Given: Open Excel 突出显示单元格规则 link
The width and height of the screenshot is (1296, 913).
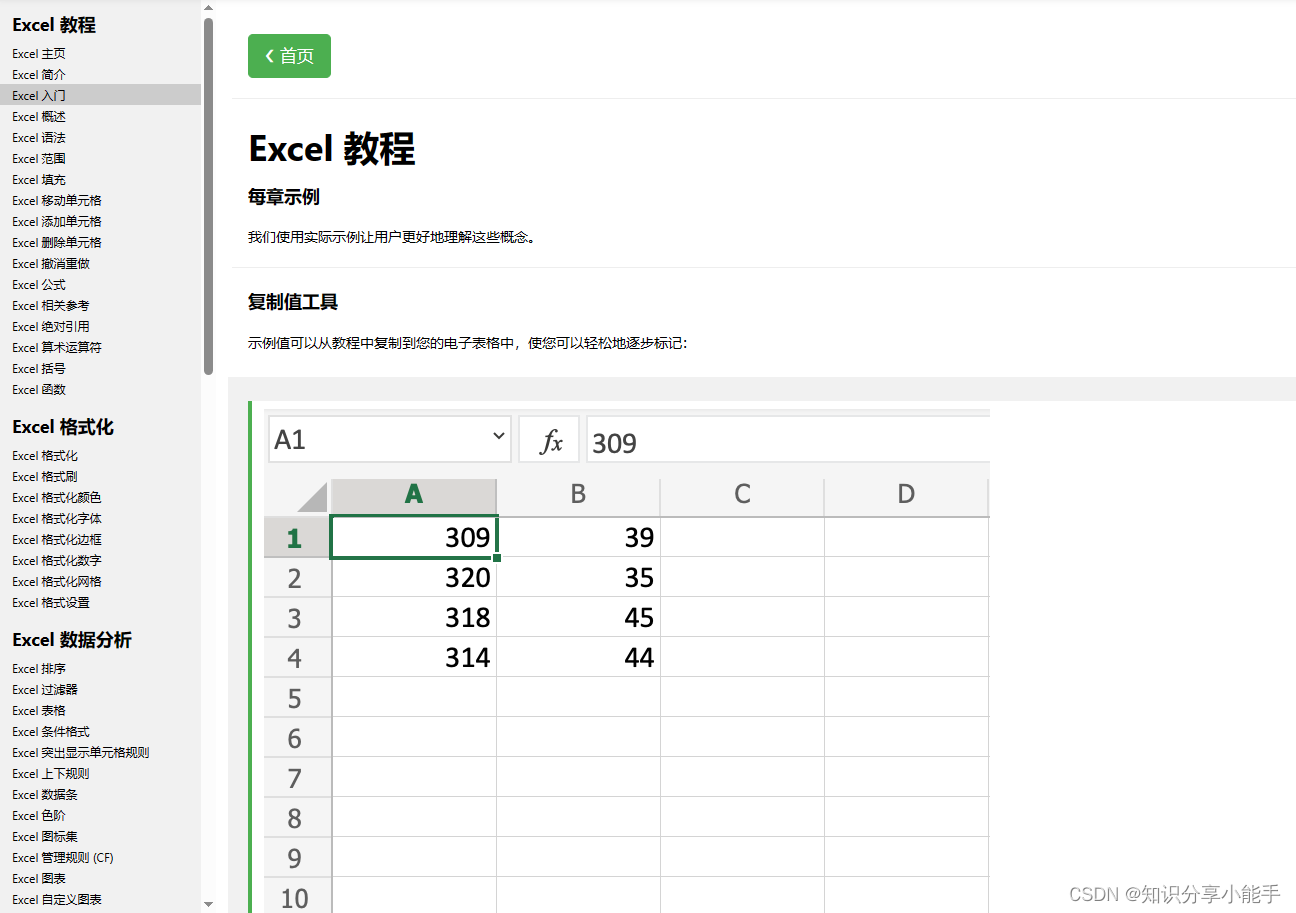Looking at the screenshot, I should tap(81, 753).
